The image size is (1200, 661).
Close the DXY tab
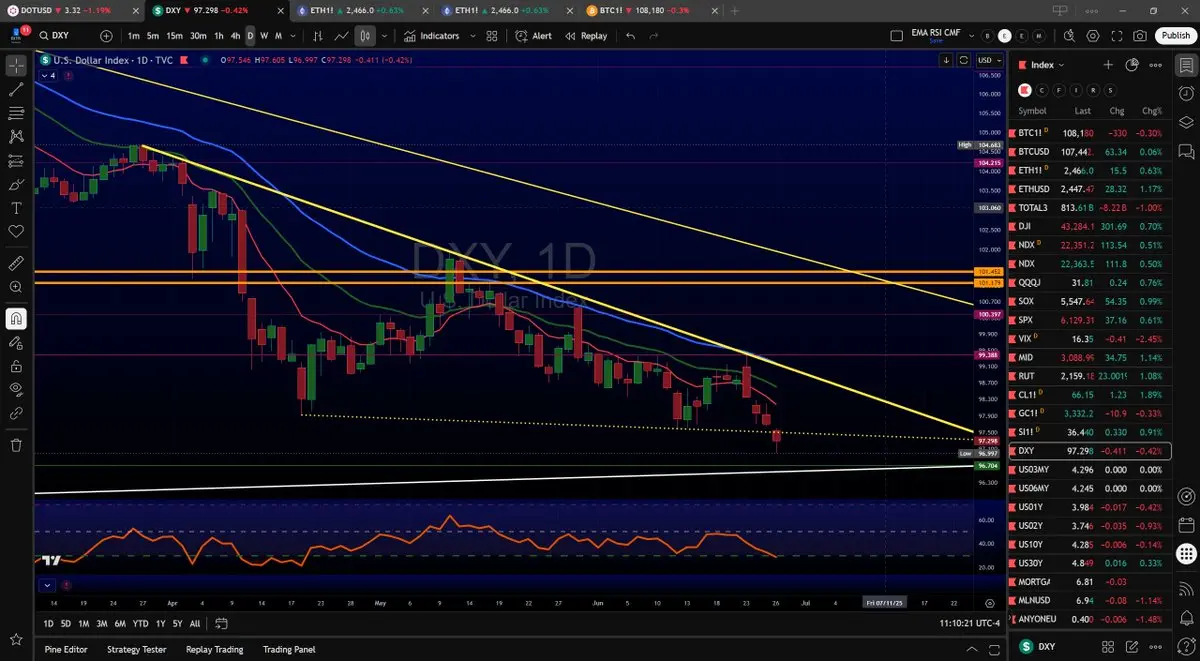(x=279, y=10)
